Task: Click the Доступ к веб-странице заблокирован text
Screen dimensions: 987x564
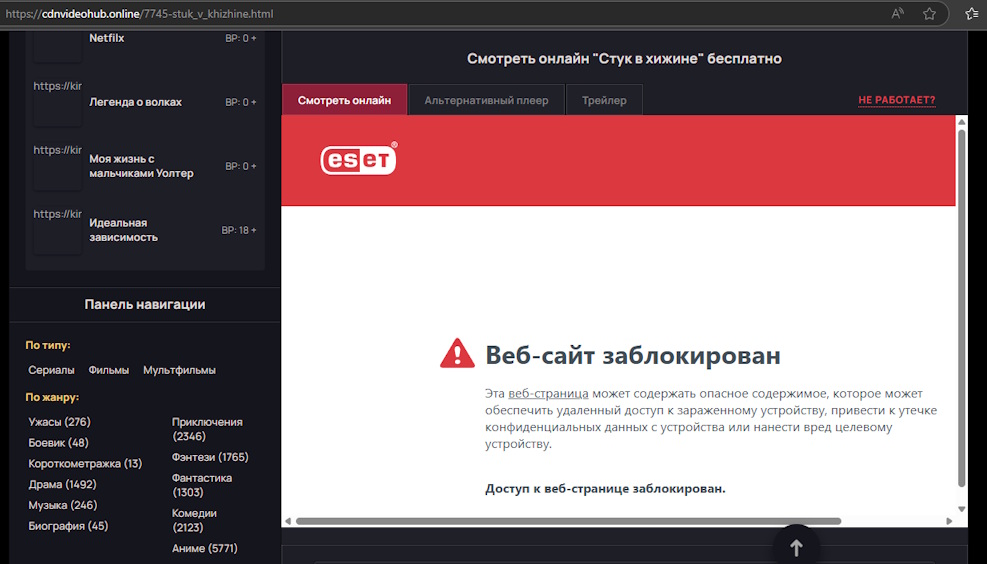Action: (x=605, y=488)
